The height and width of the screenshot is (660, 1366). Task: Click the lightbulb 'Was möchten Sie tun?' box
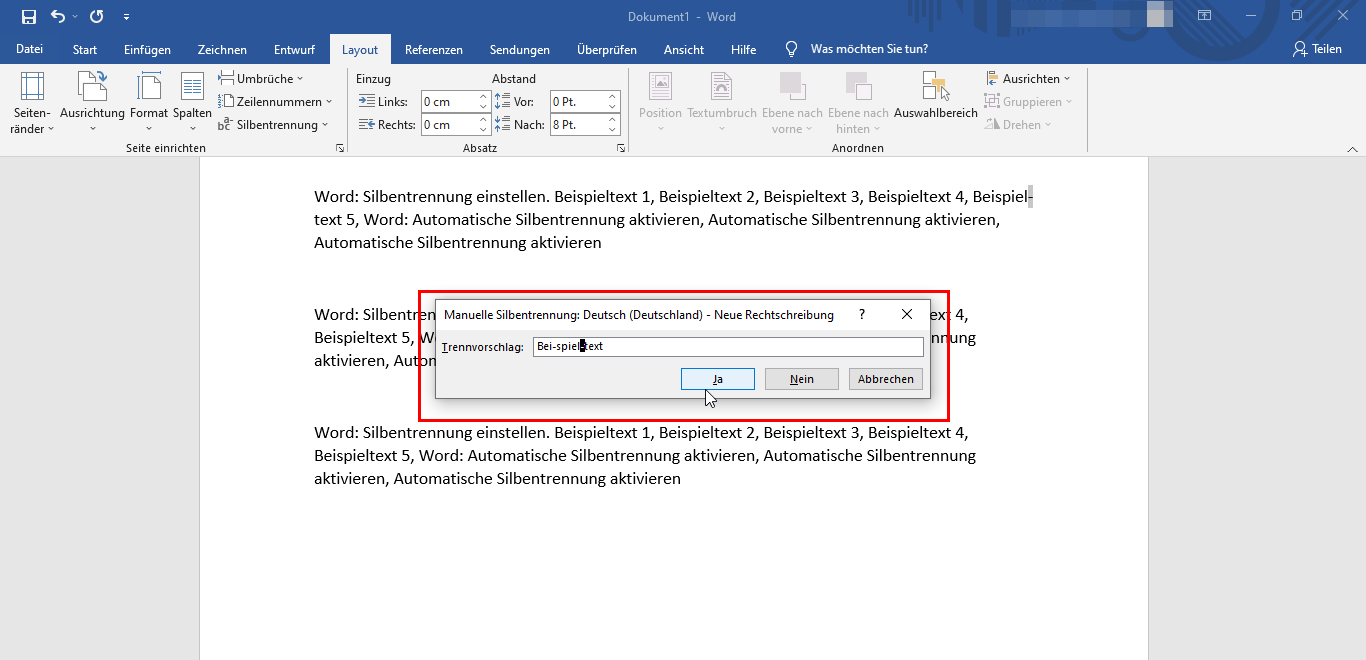tap(857, 49)
